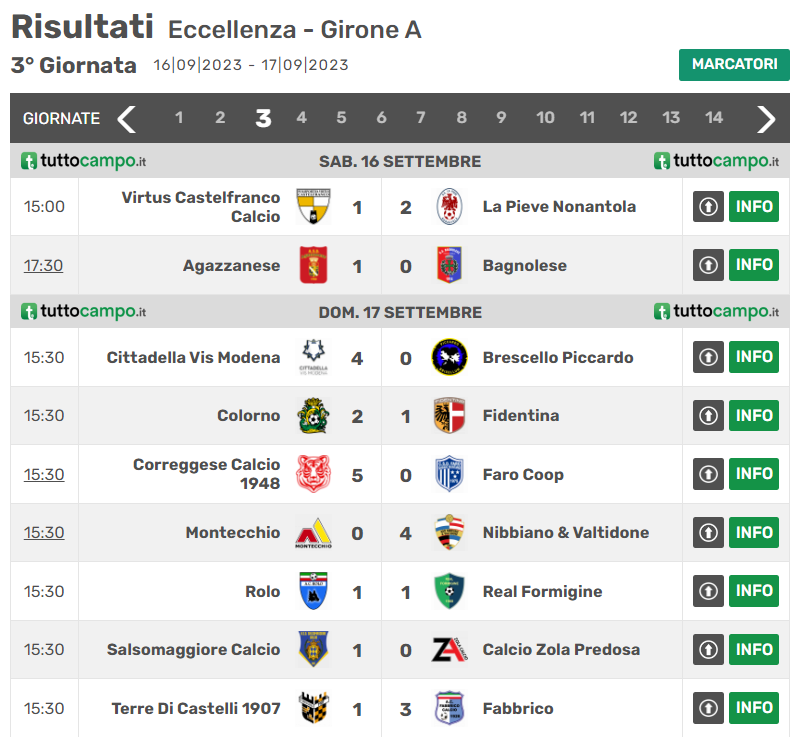Open the 17:30 Agazzanese match time link

point(43,265)
